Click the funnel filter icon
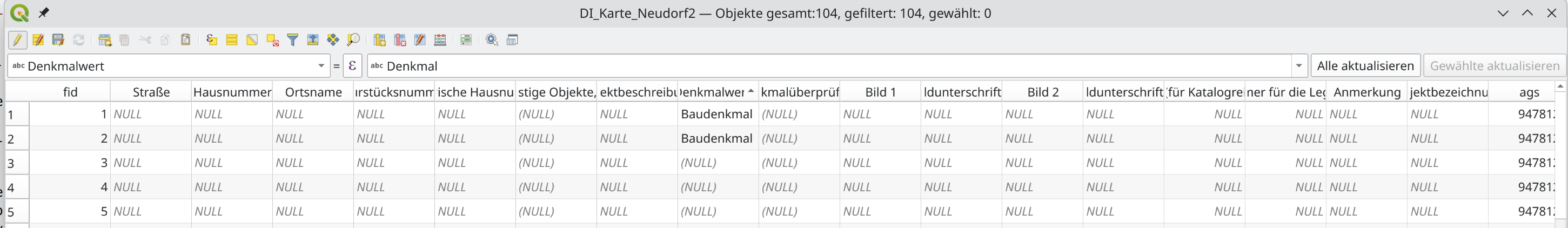This screenshot has height=228, width=1568. (x=293, y=40)
